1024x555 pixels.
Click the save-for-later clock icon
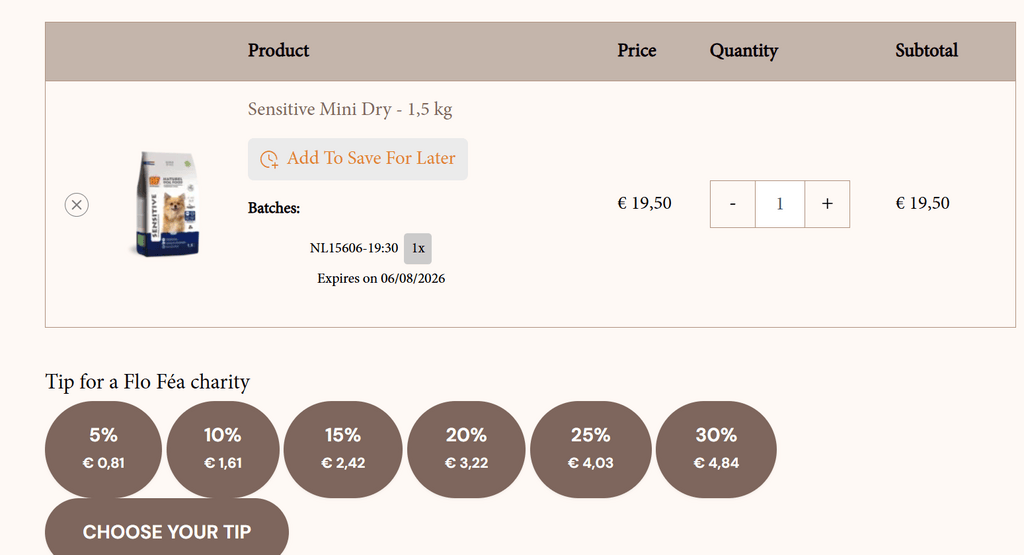[269, 159]
